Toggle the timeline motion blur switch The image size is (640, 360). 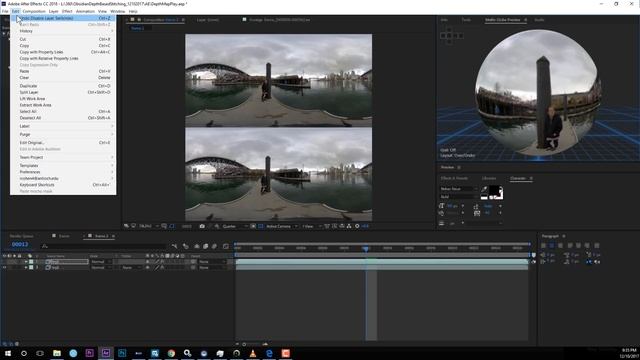tap(214, 246)
